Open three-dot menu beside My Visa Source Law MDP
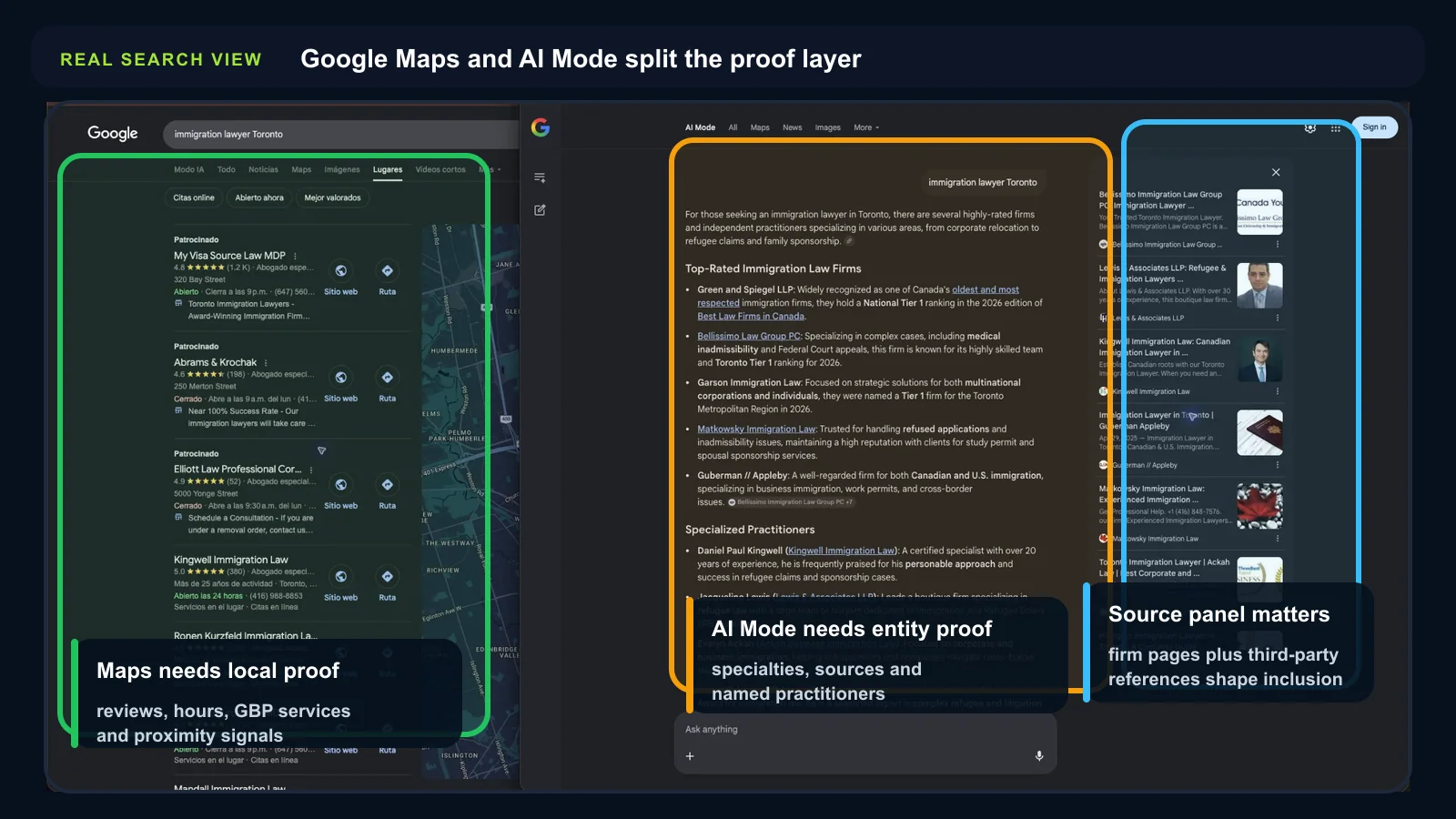Screen dimensions: 1456x819 click(x=295, y=256)
